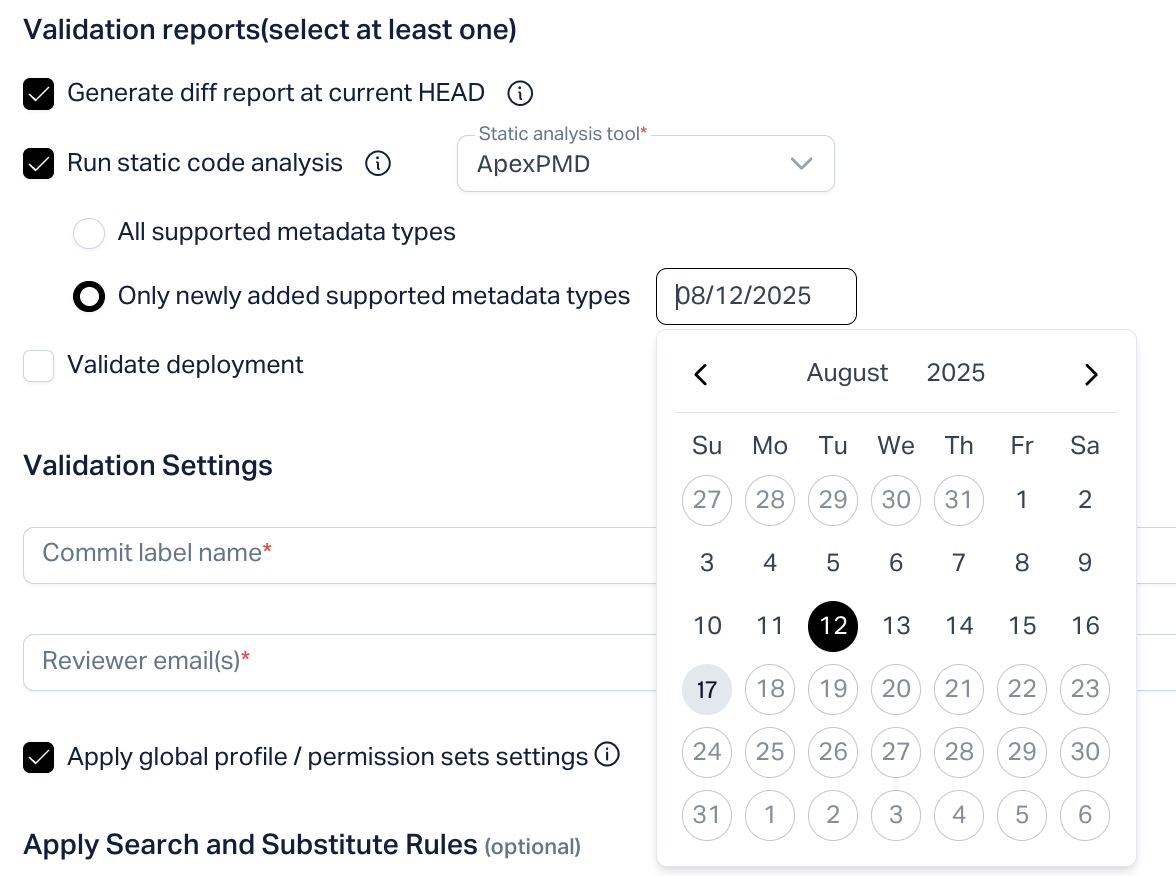This screenshot has height=876, width=1176.
Task: Choose August 1 in the date picker
Action: pyautogui.click(x=1022, y=500)
